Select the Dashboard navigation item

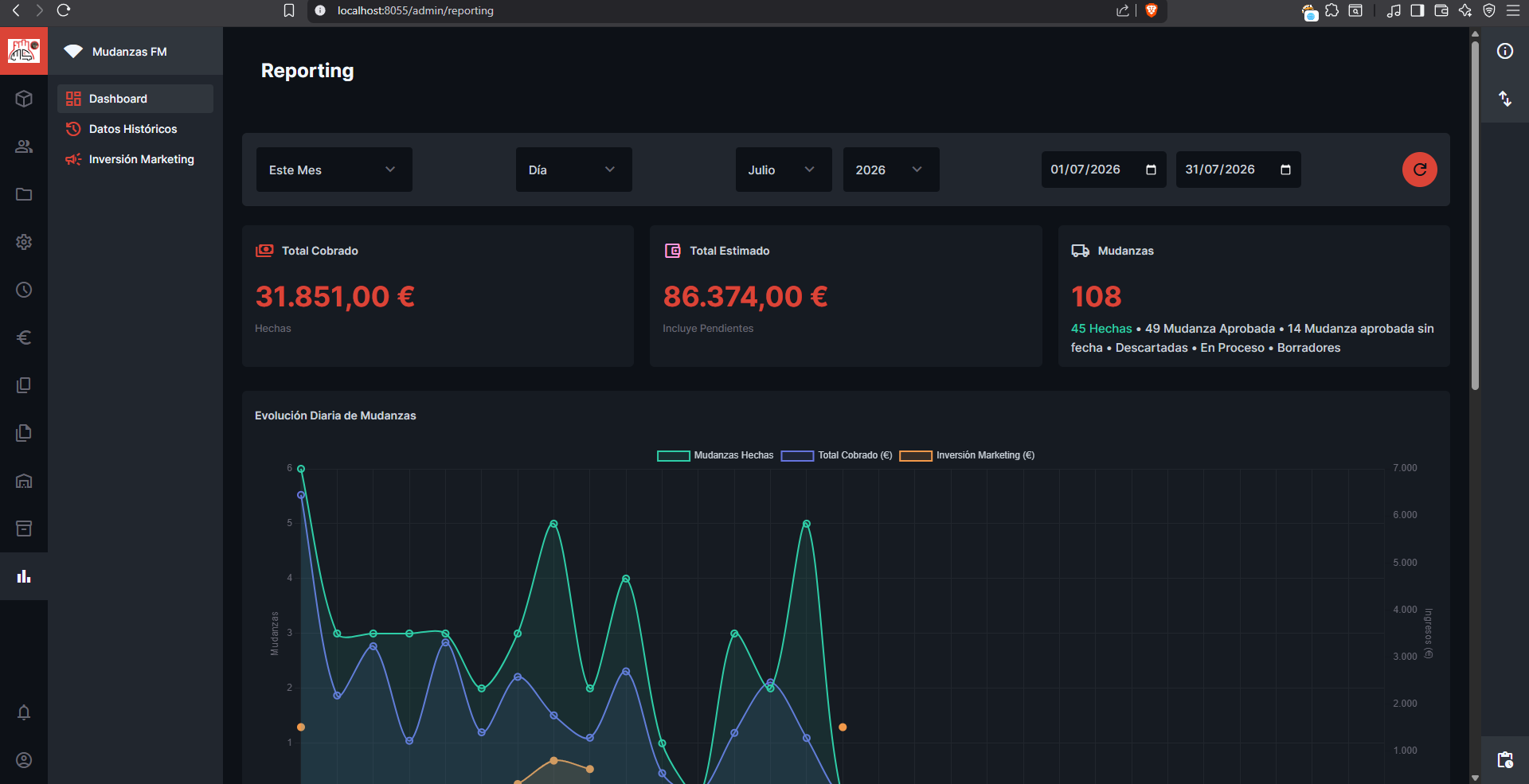[135, 99]
